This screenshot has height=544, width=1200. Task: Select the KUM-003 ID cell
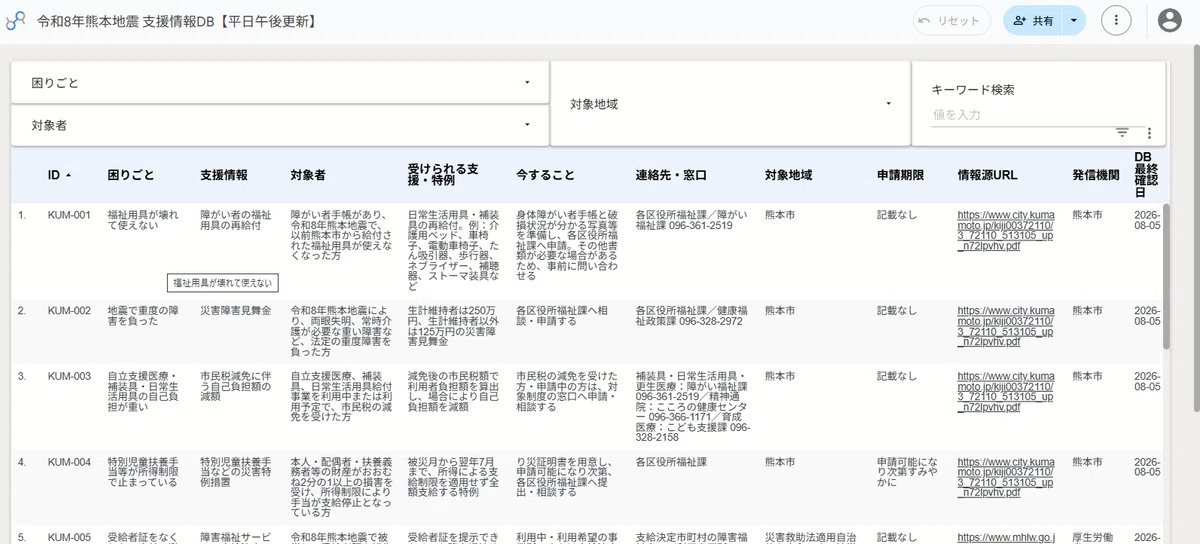[x=69, y=376]
